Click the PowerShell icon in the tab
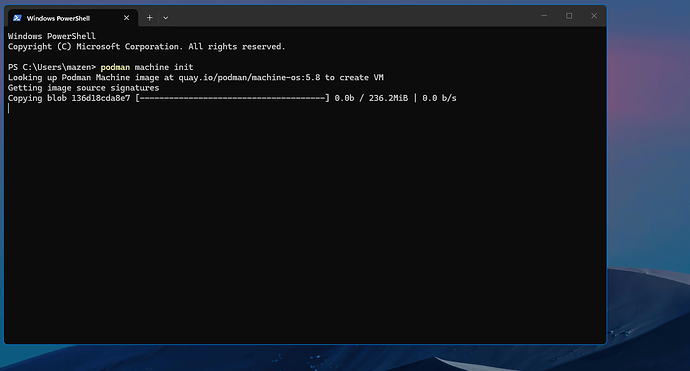The image size is (690, 371). point(17,18)
